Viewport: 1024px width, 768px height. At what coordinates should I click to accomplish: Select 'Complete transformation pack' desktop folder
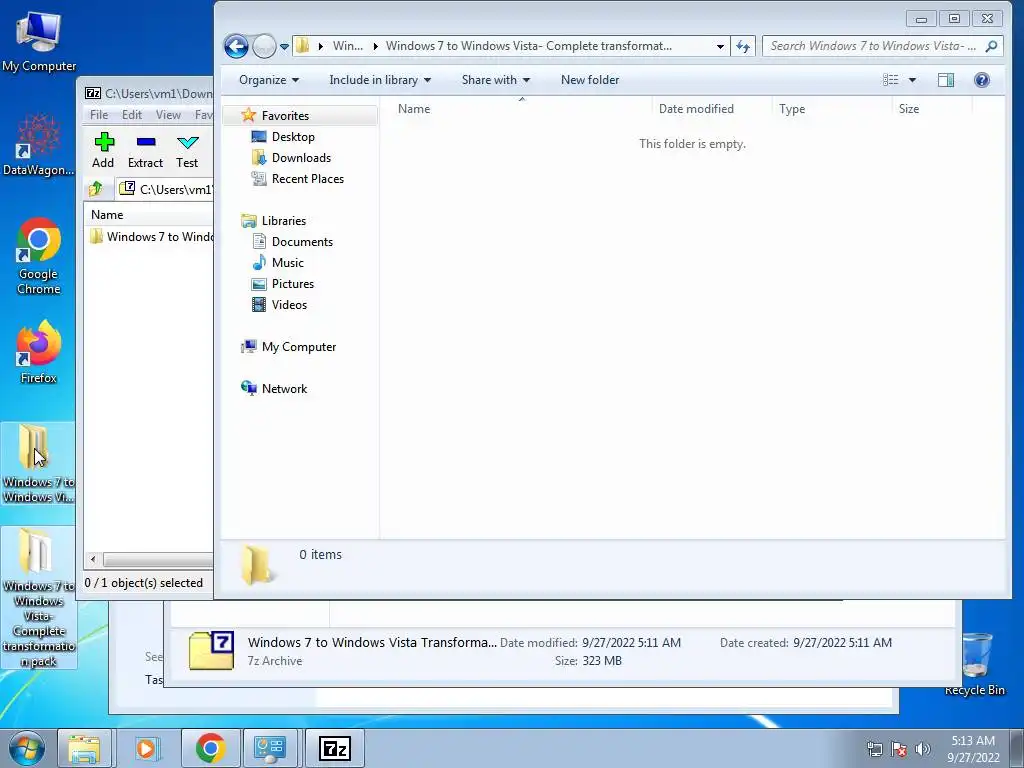point(39,598)
